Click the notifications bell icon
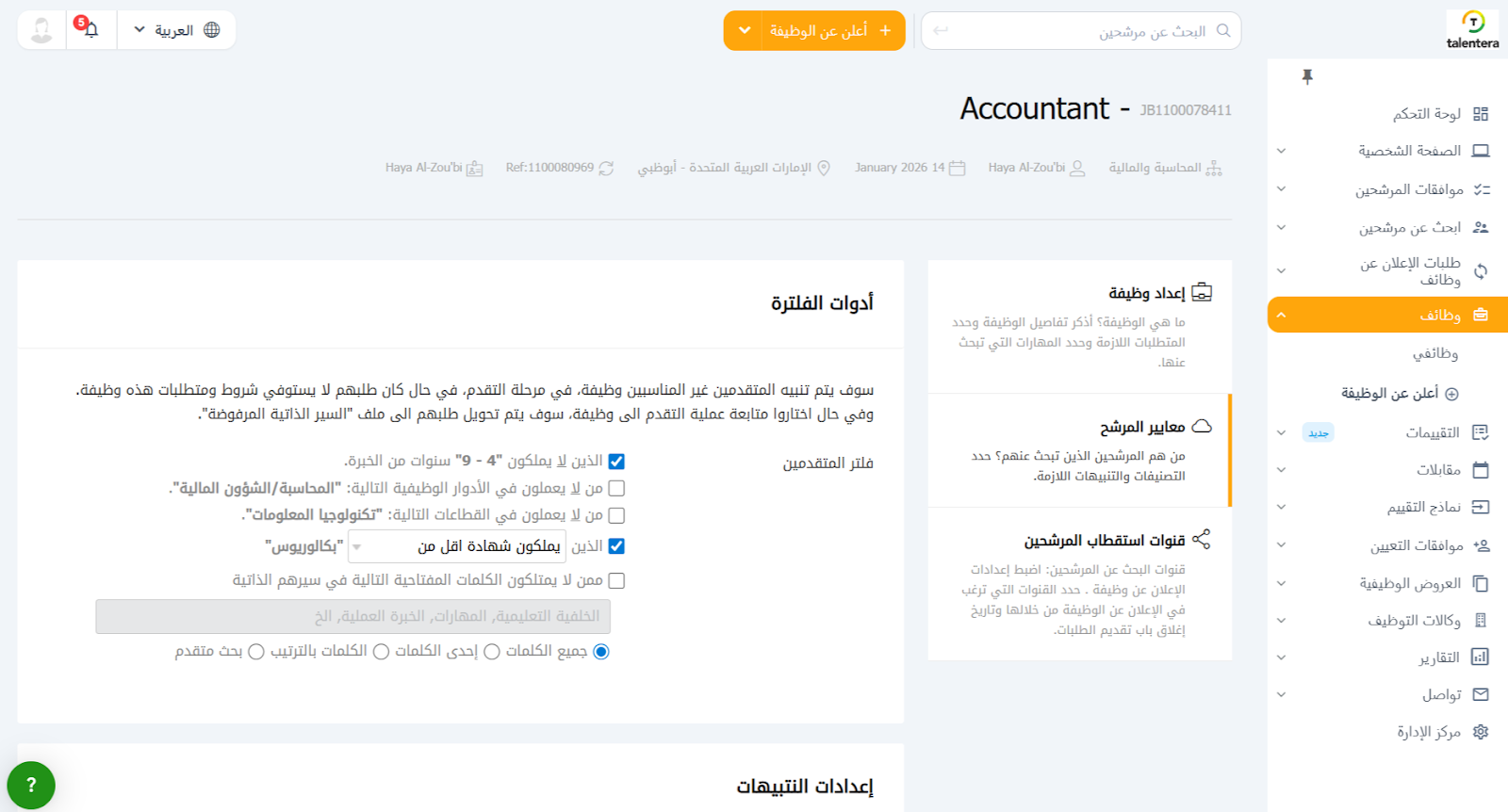The width and height of the screenshot is (1508, 812). coord(90,30)
